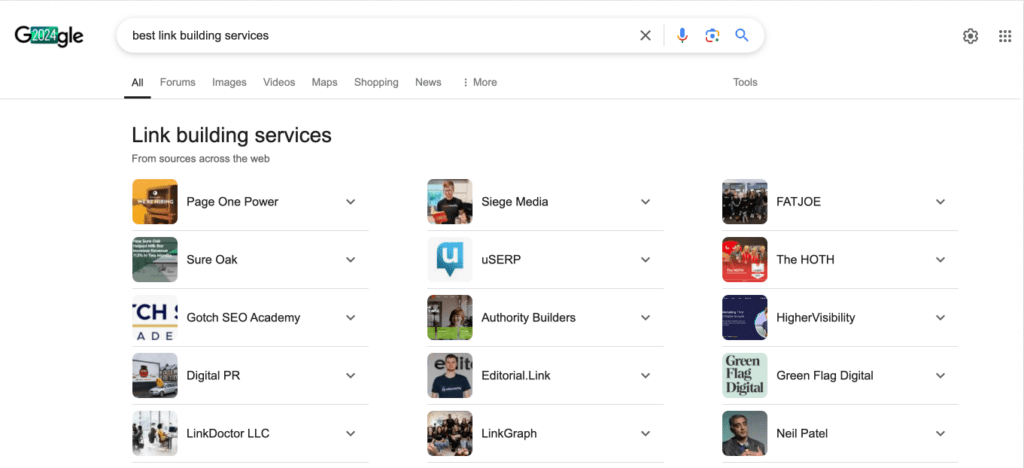Expand The HOTH entry
1024x468 pixels.
point(940,260)
